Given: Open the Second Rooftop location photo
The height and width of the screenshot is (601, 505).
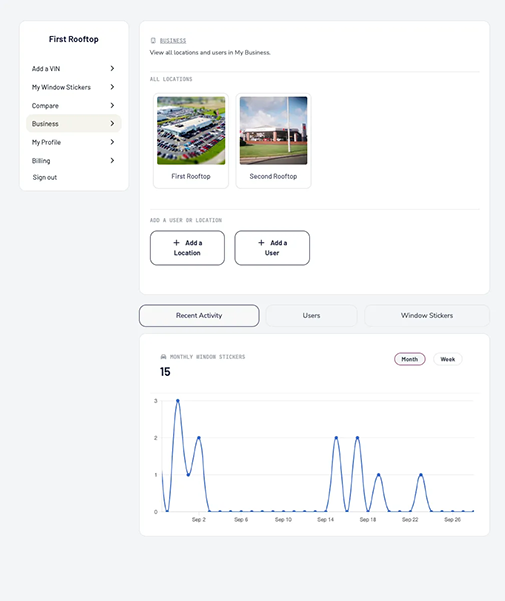Looking at the screenshot, I should (x=273, y=130).
